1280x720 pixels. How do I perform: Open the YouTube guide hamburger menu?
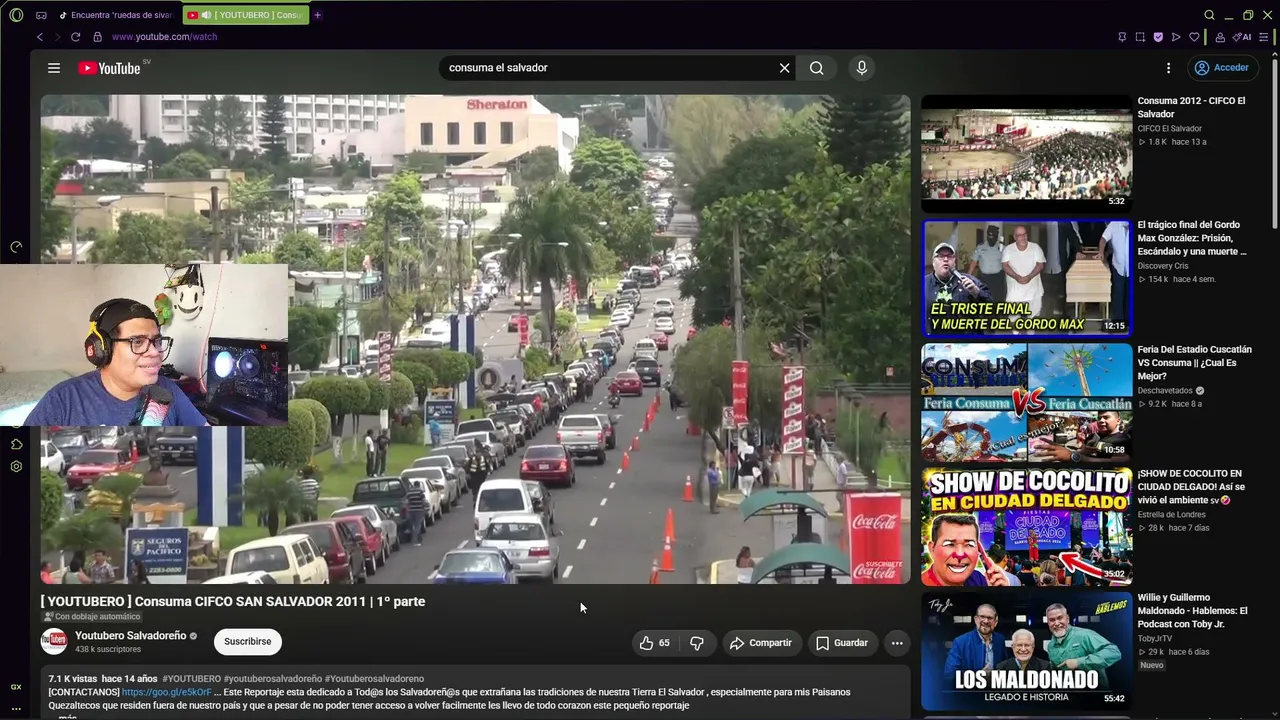pos(54,68)
